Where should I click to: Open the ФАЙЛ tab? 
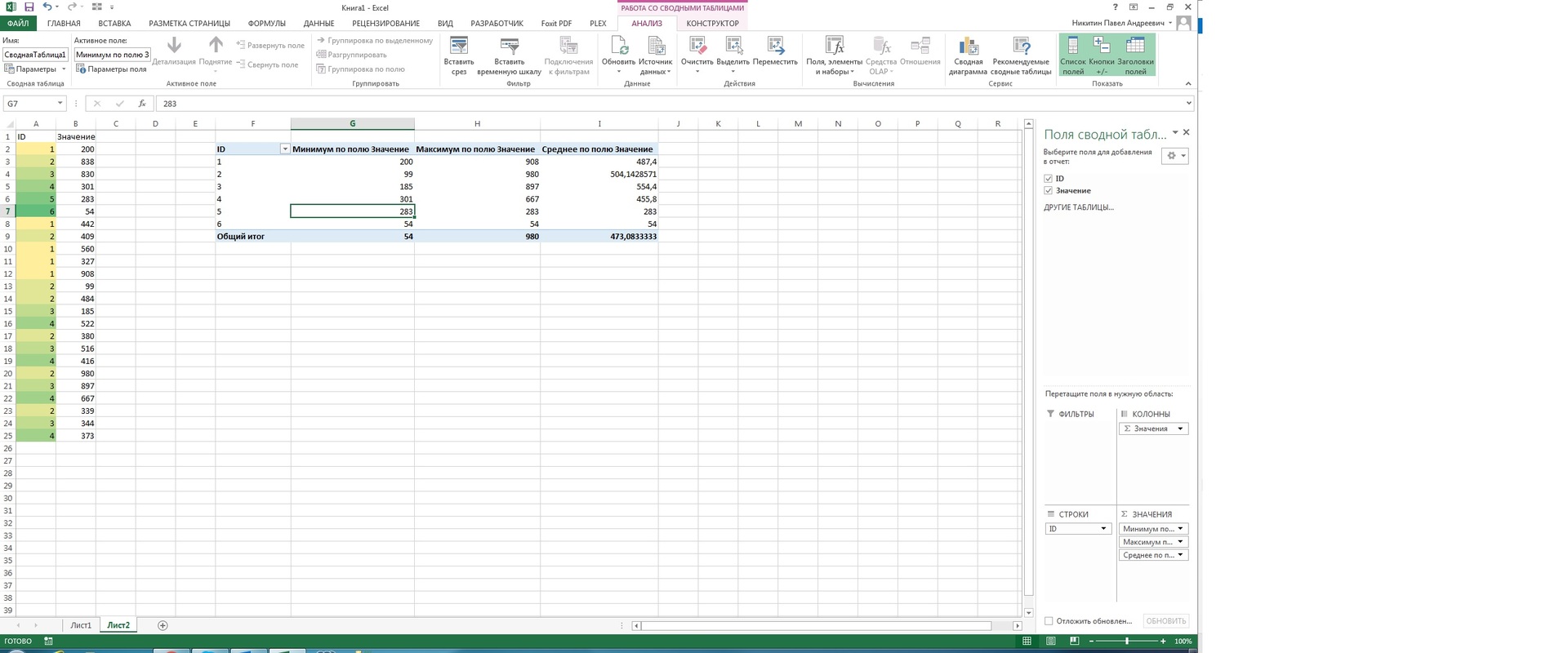[x=18, y=24]
